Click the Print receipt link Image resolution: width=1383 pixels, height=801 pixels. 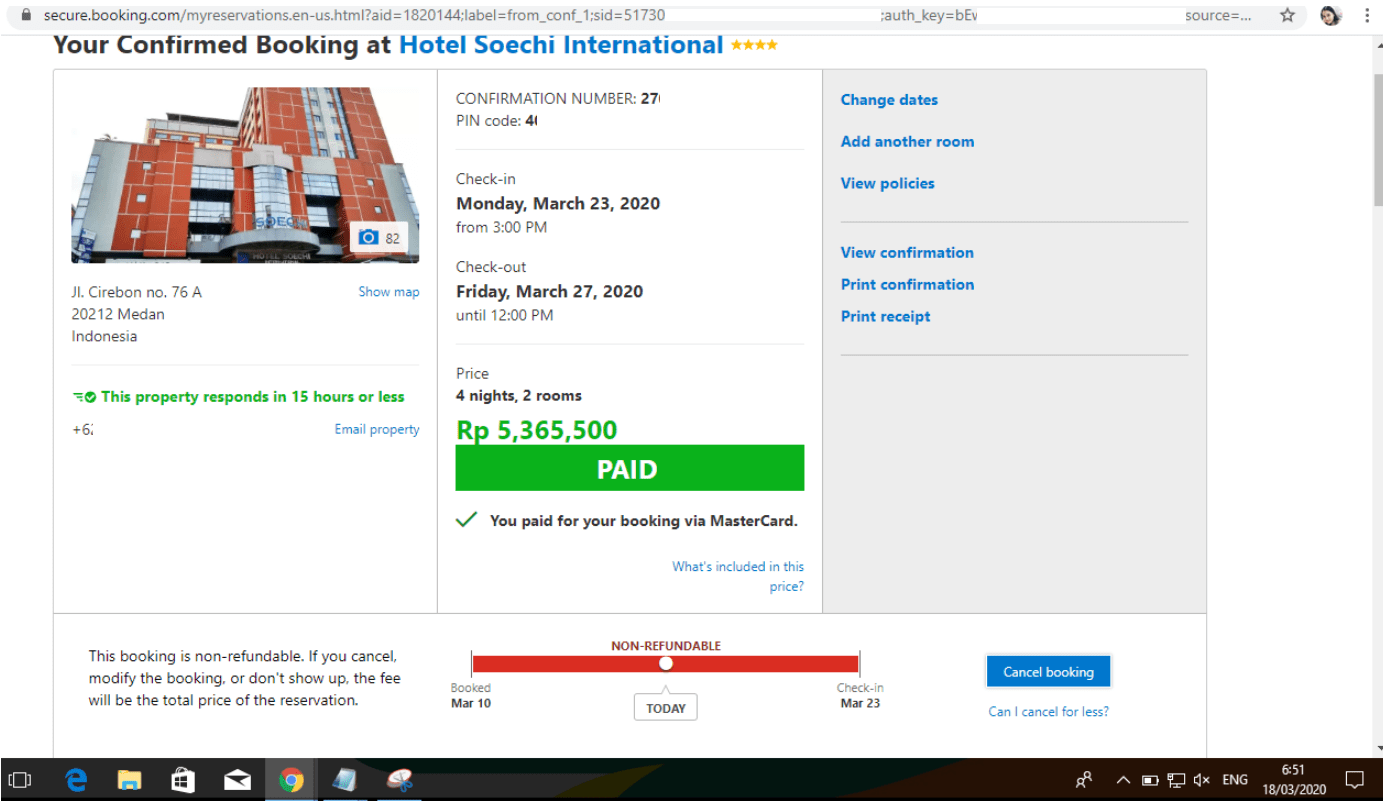click(x=885, y=316)
